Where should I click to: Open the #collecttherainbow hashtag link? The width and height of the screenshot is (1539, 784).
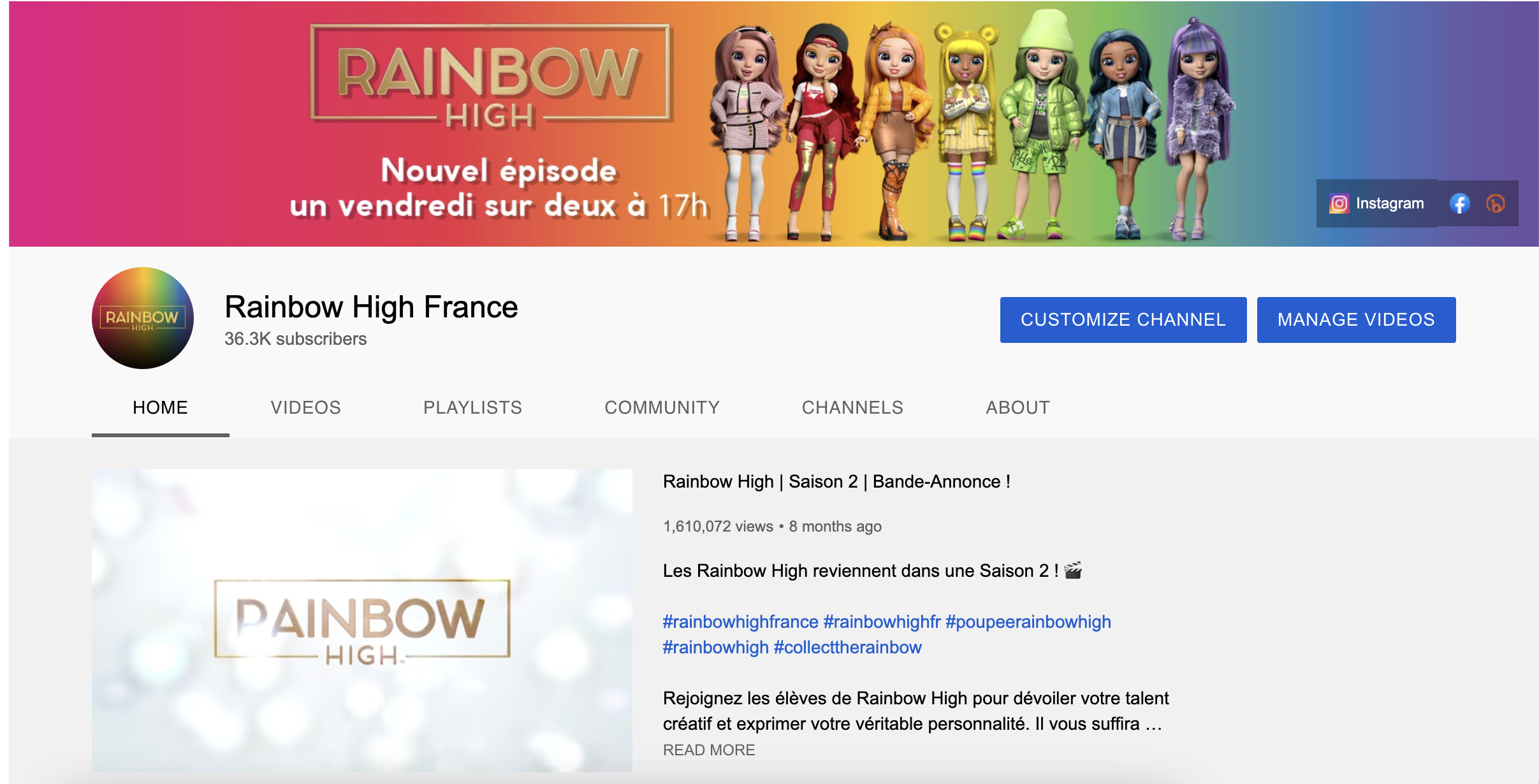tap(848, 647)
